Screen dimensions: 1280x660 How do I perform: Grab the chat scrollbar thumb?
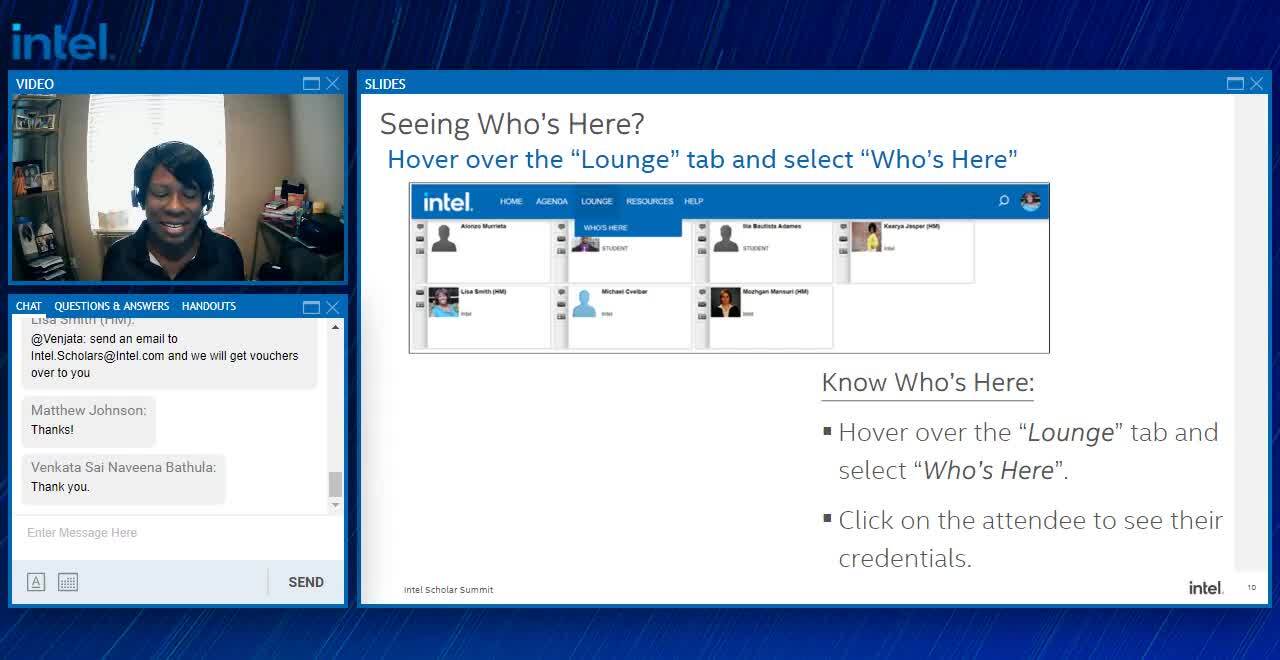[335, 484]
